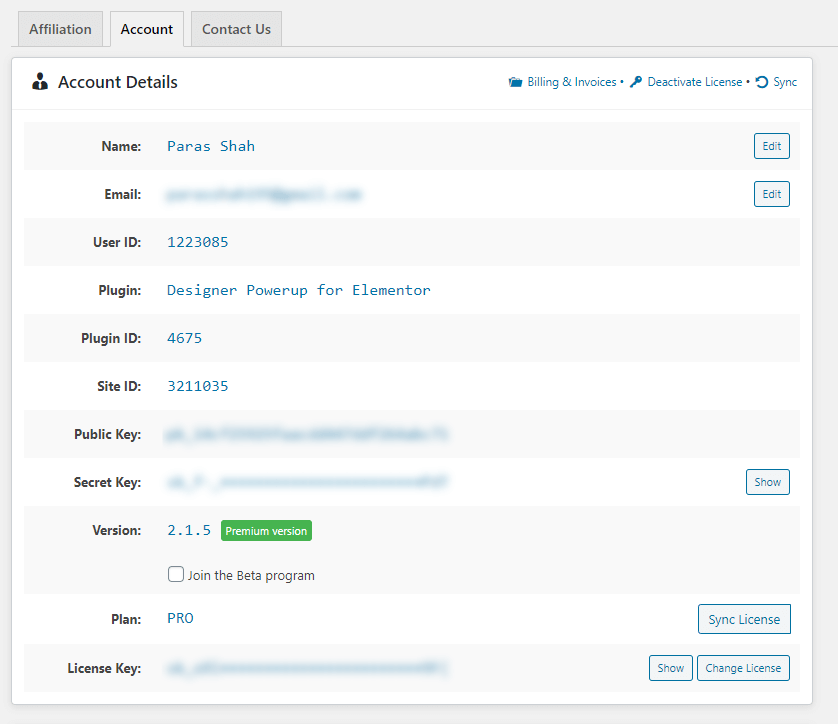Screen dimensions: 838x724
Task: Click the blurred Email value
Action: pos(264,194)
